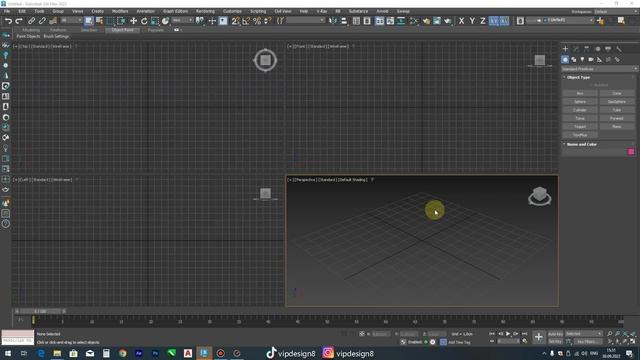
Task: Open Google Chrome from the taskbar
Action: pyautogui.click(x=122, y=353)
